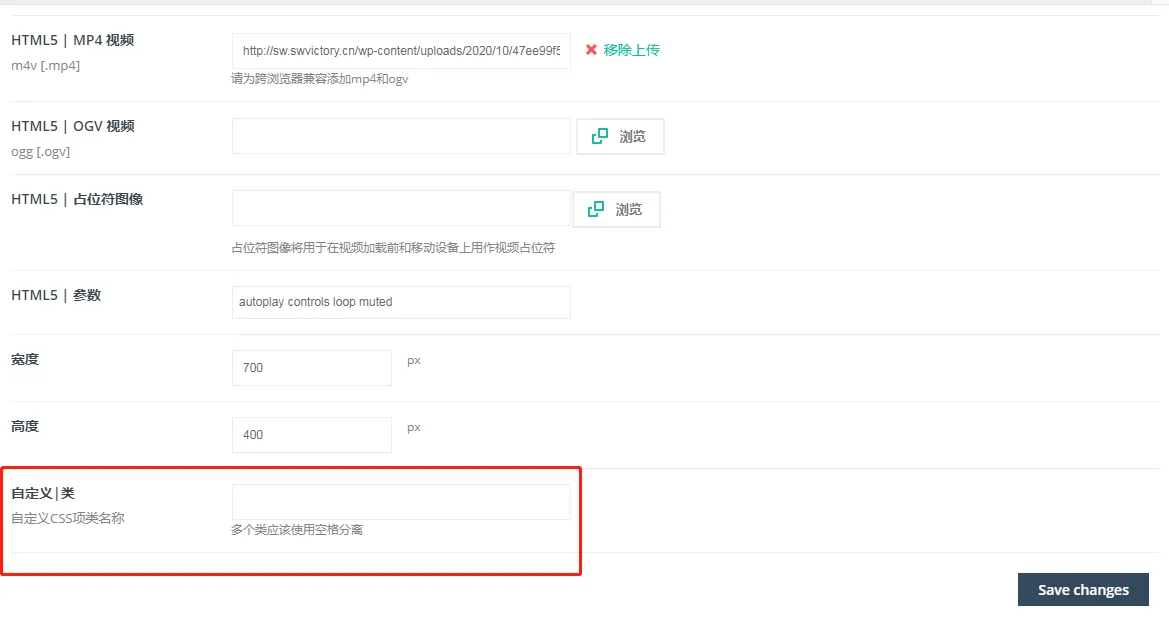The height and width of the screenshot is (626, 1169).
Task: Click the 自定义CSS项类名称 description
Action: click(68, 518)
